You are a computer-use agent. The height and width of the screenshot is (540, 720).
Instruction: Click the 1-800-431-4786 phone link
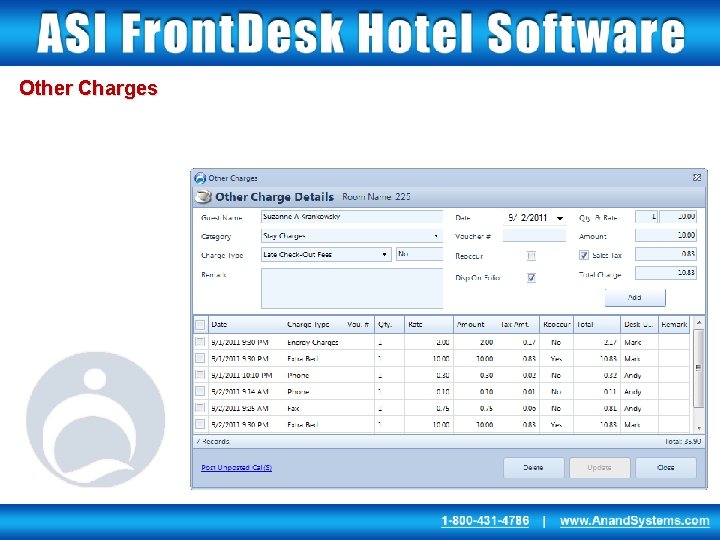485,521
